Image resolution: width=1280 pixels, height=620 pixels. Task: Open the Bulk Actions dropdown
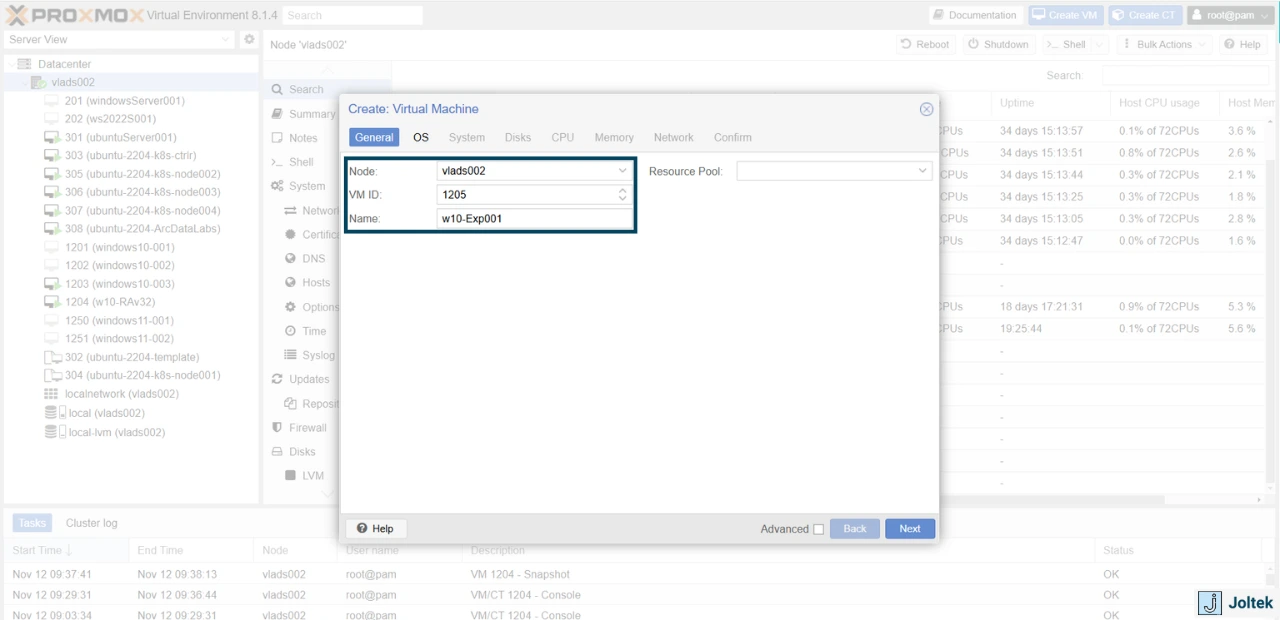coord(1165,44)
